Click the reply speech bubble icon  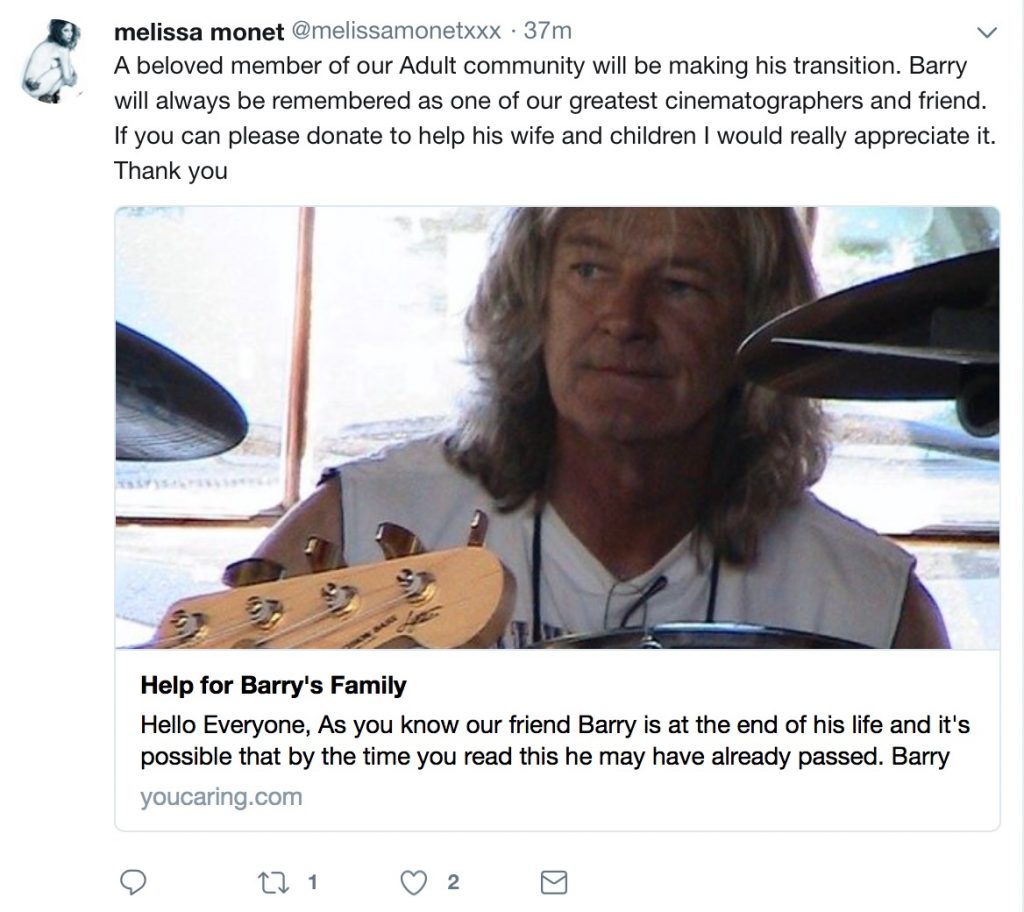coord(133,883)
